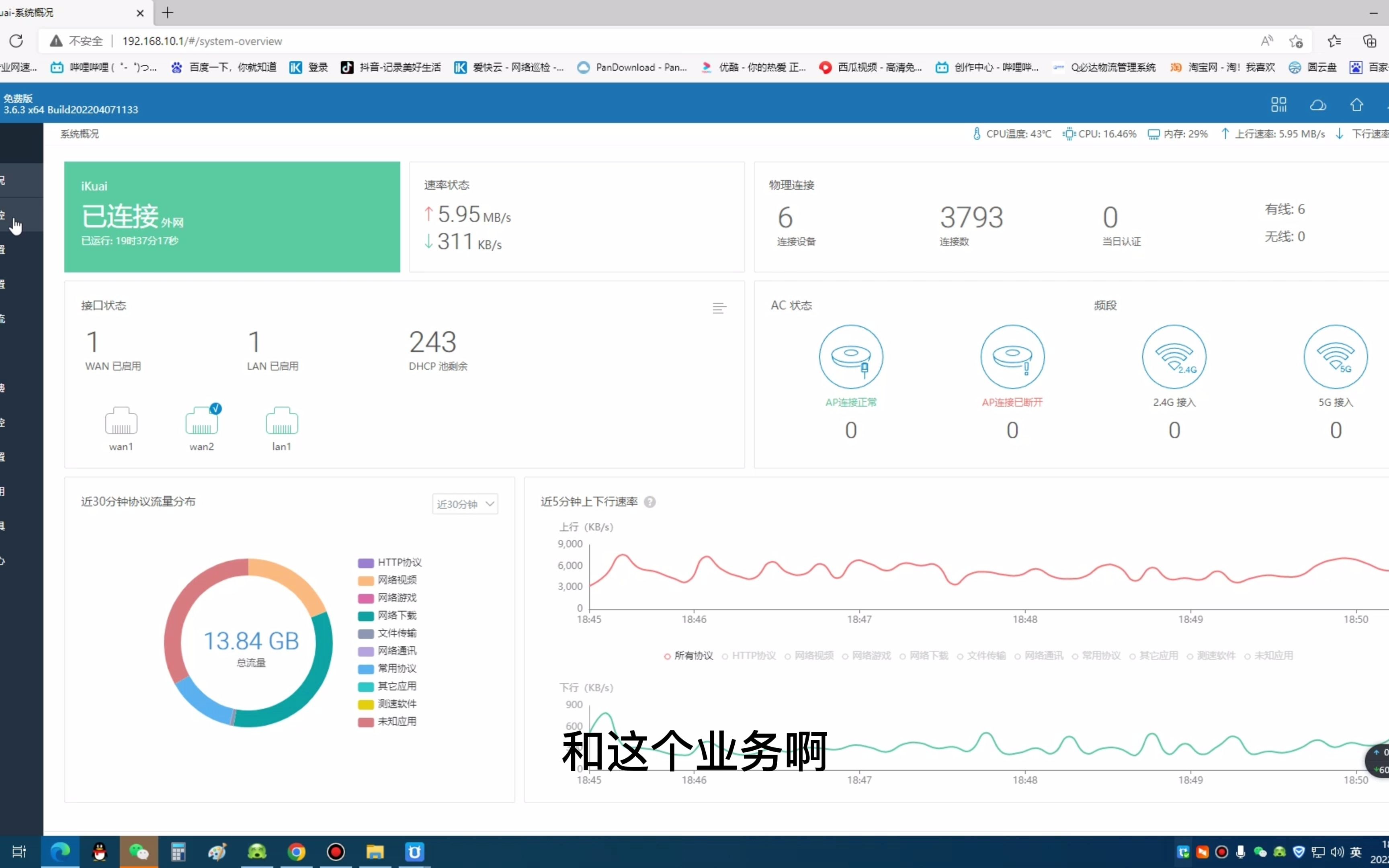Open WeChat from the Windows taskbar
The image size is (1389, 868).
click(x=139, y=852)
